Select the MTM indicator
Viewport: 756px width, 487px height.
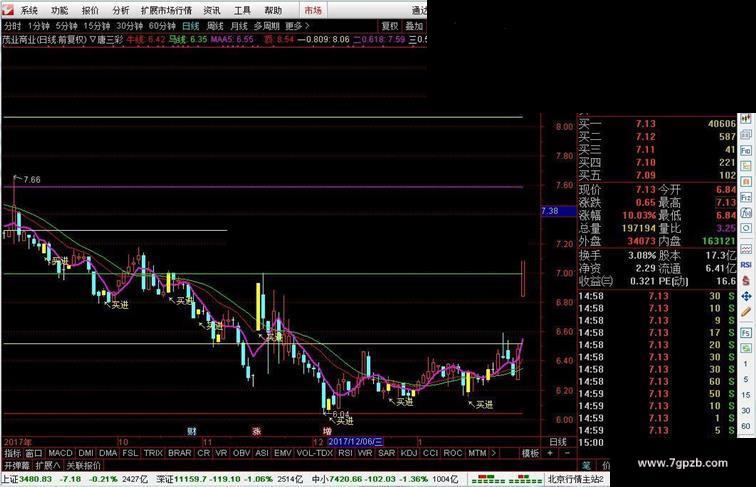click(x=477, y=453)
